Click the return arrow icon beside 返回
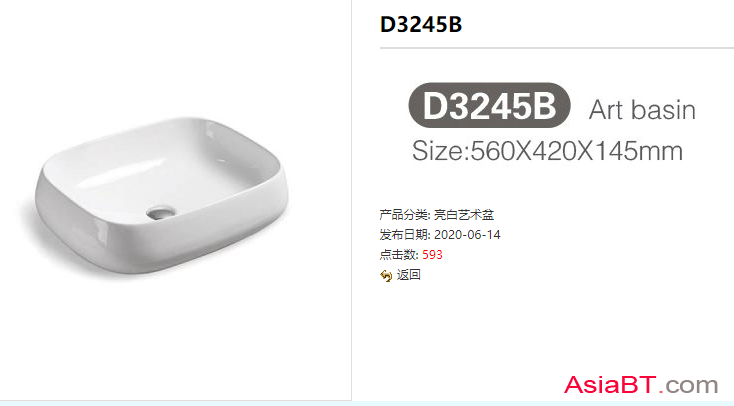Image resolution: width=734 pixels, height=406 pixels. [386, 276]
